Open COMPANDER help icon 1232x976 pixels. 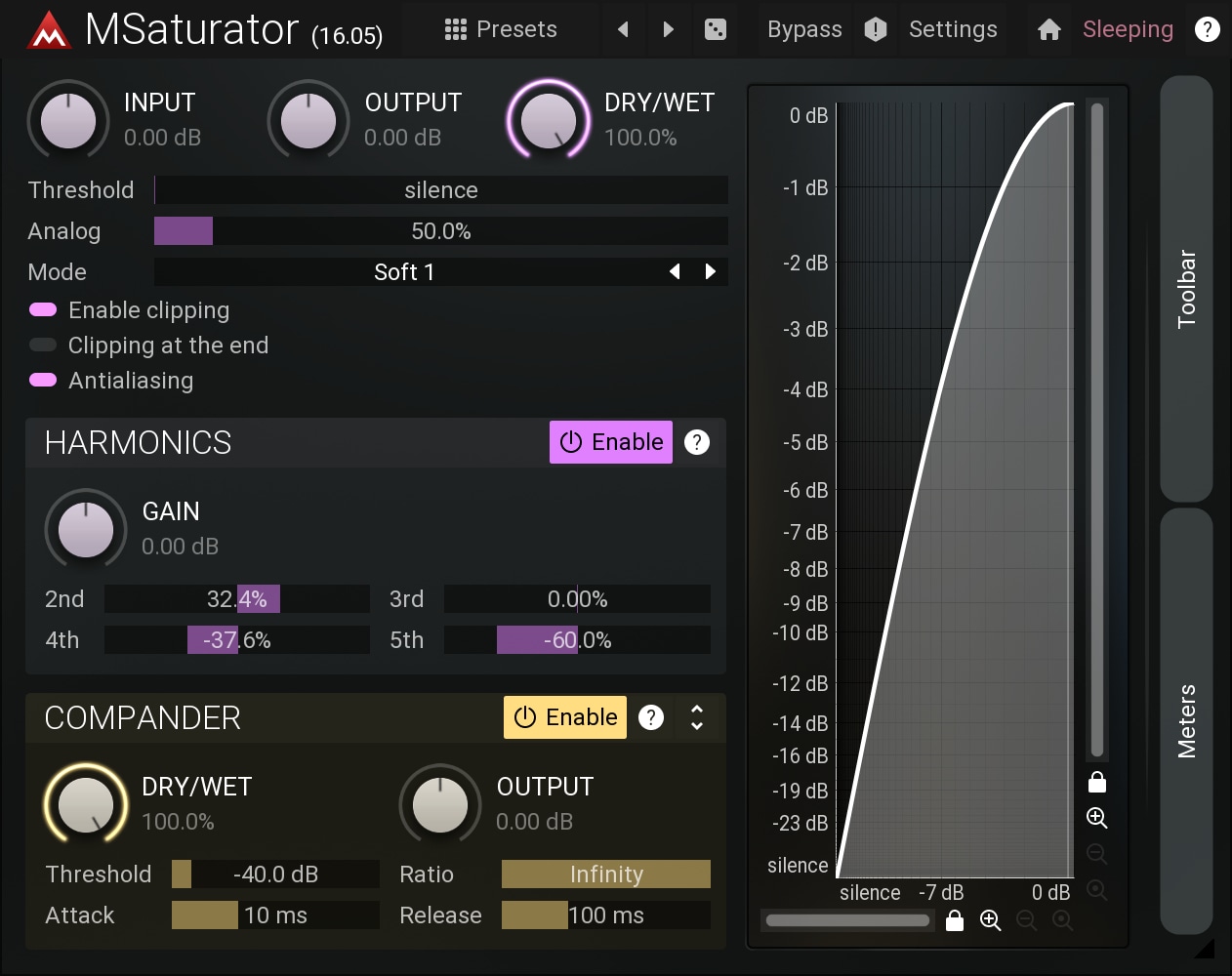click(x=651, y=717)
